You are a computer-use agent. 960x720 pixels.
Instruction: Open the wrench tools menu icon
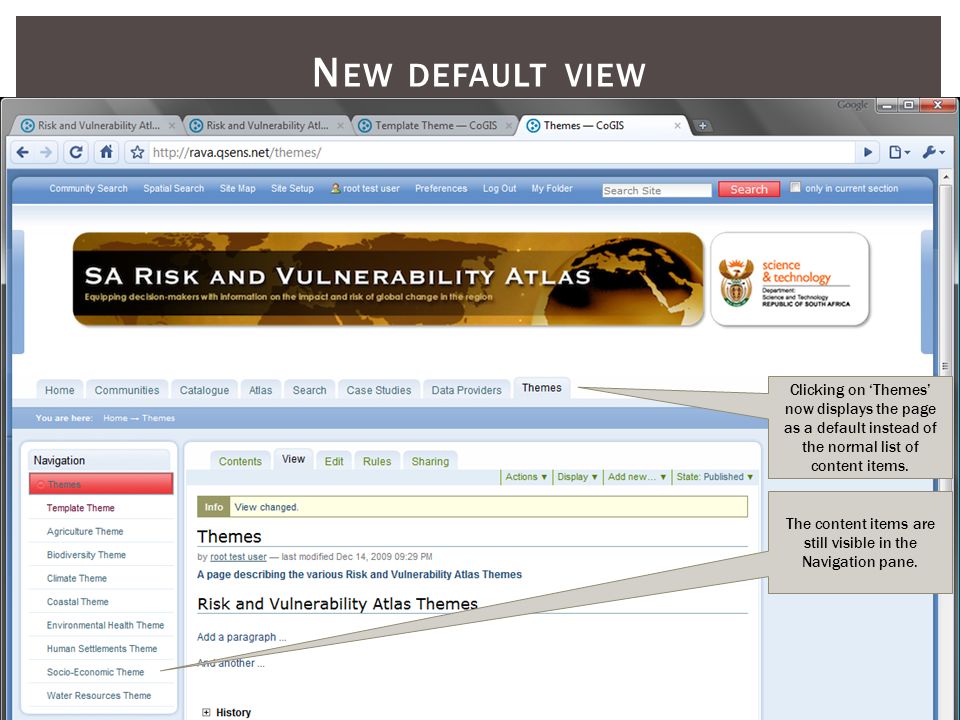pos(933,152)
